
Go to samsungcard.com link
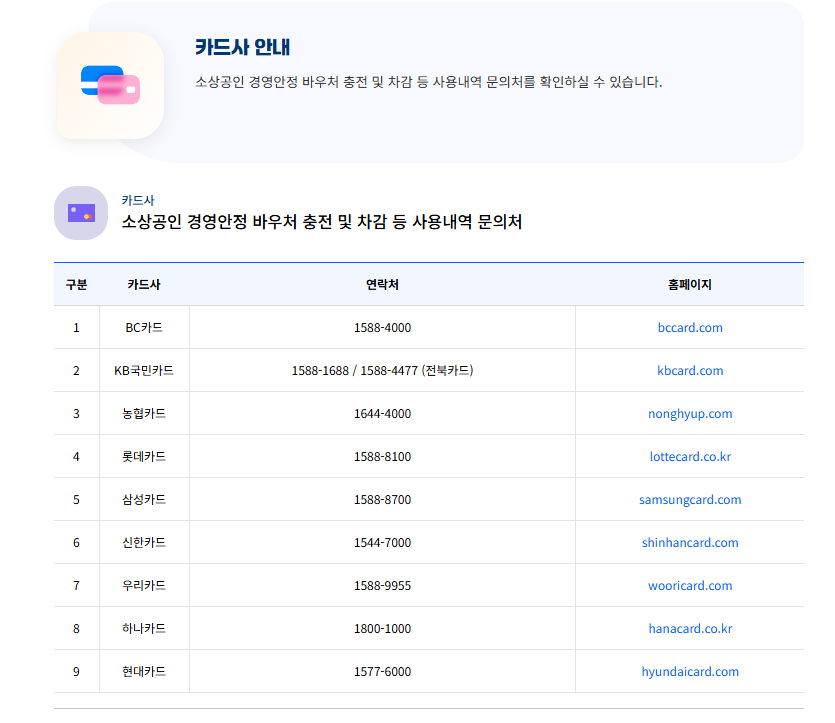pos(690,500)
